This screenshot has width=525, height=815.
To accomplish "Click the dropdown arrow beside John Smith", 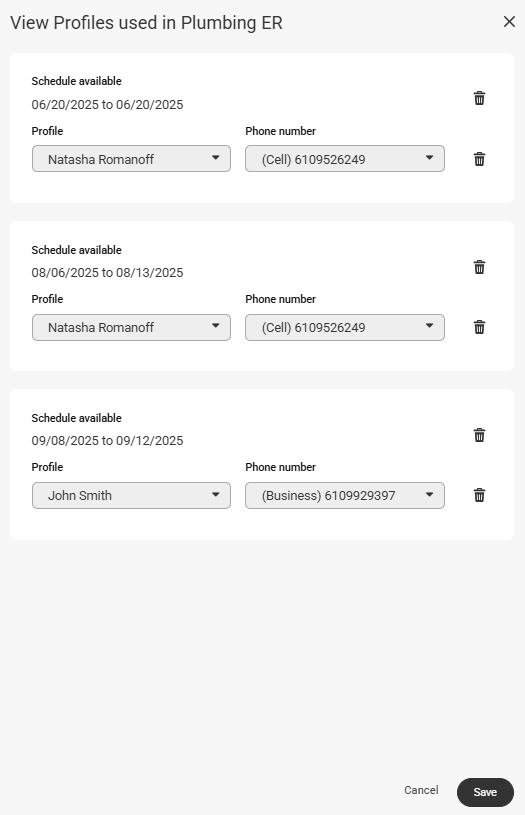I will [x=216, y=494].
